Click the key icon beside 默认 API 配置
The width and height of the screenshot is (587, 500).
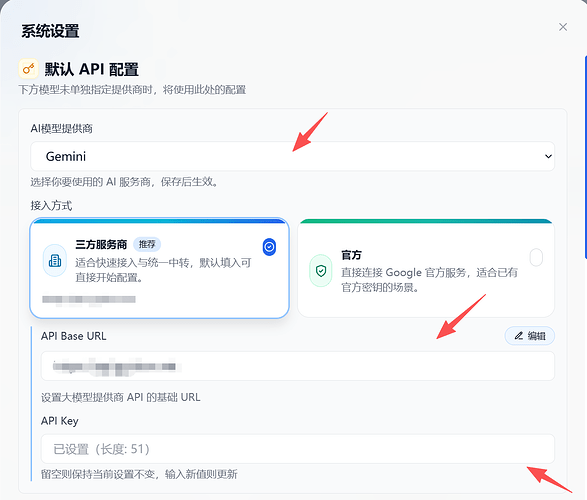pos(28,69)
